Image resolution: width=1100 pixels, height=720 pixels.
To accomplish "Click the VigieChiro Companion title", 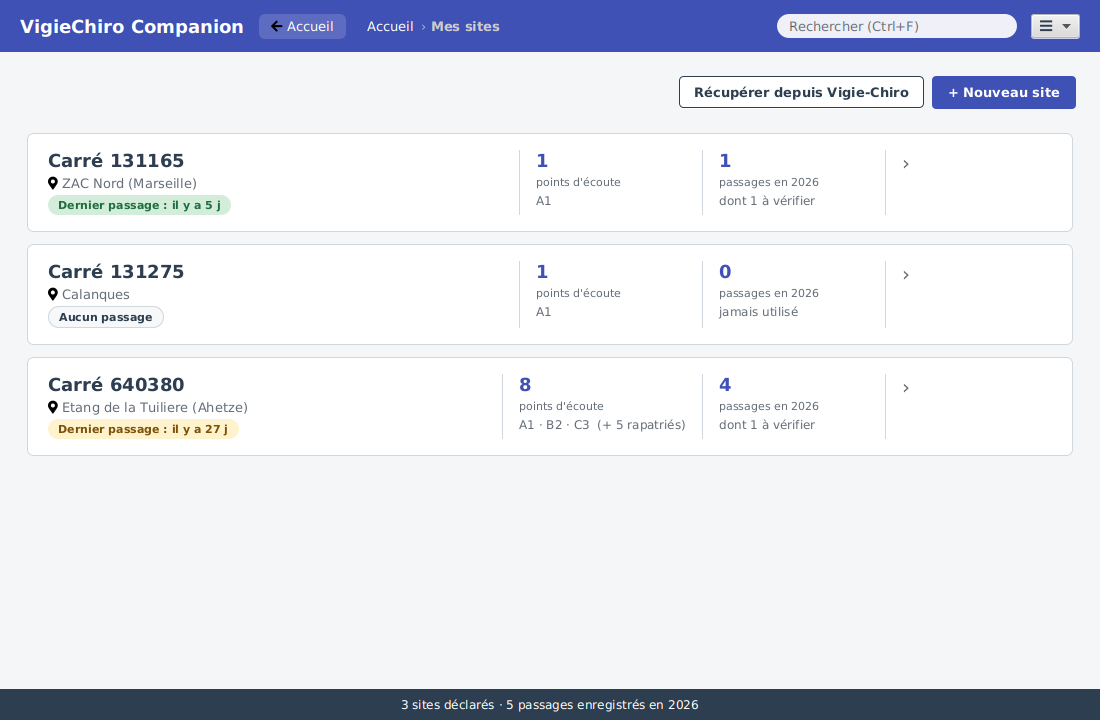I will click(132, 26).
